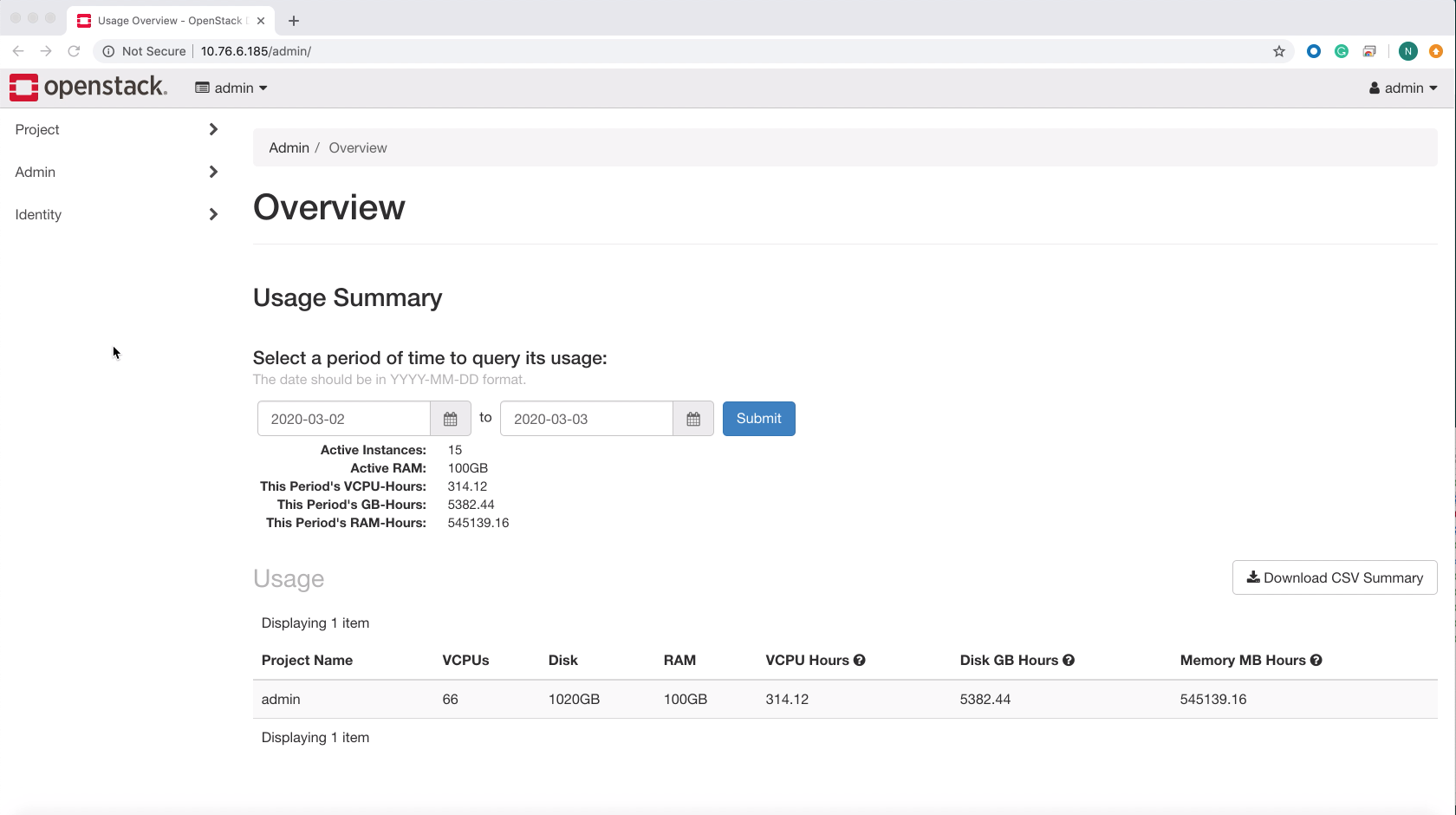
Task: Download the CSV Summary
Action: pos(1335,577)
